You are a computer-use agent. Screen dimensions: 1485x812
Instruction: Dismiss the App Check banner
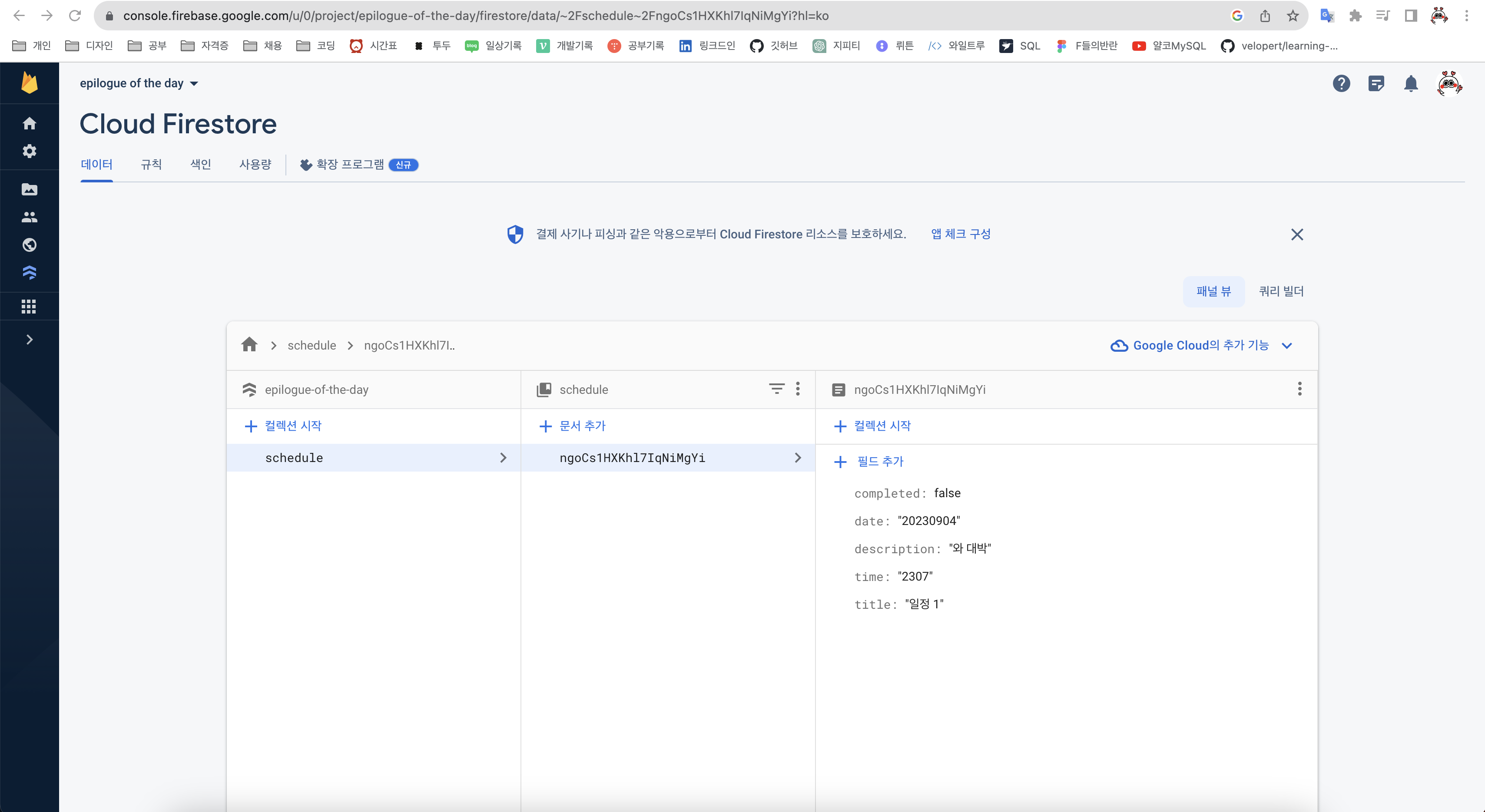(1297, 234)
